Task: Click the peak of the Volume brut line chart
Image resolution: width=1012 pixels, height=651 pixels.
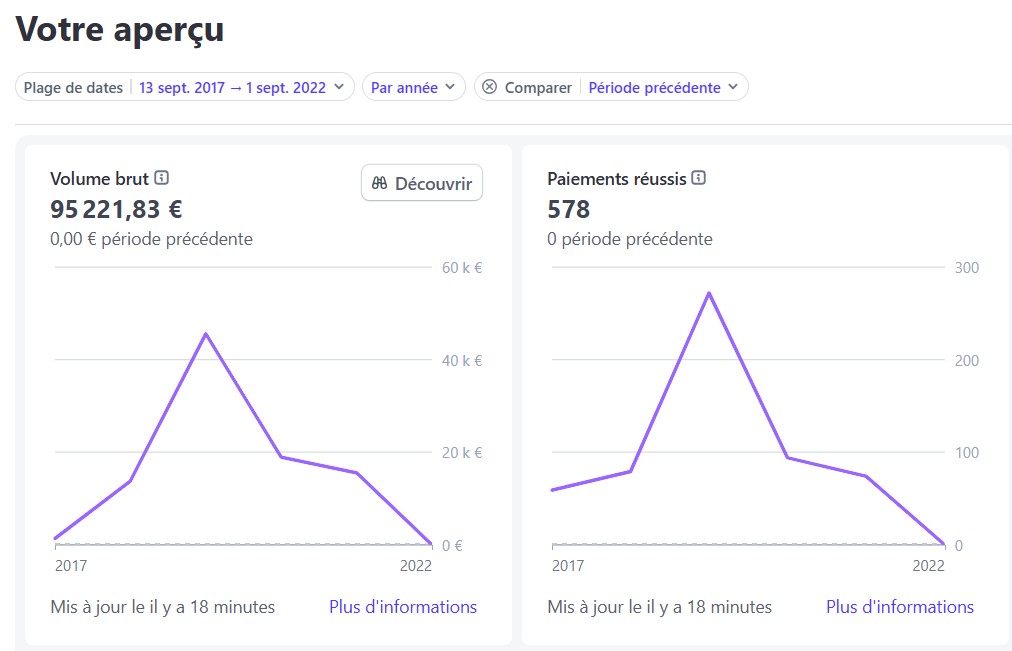Action: 207,334
